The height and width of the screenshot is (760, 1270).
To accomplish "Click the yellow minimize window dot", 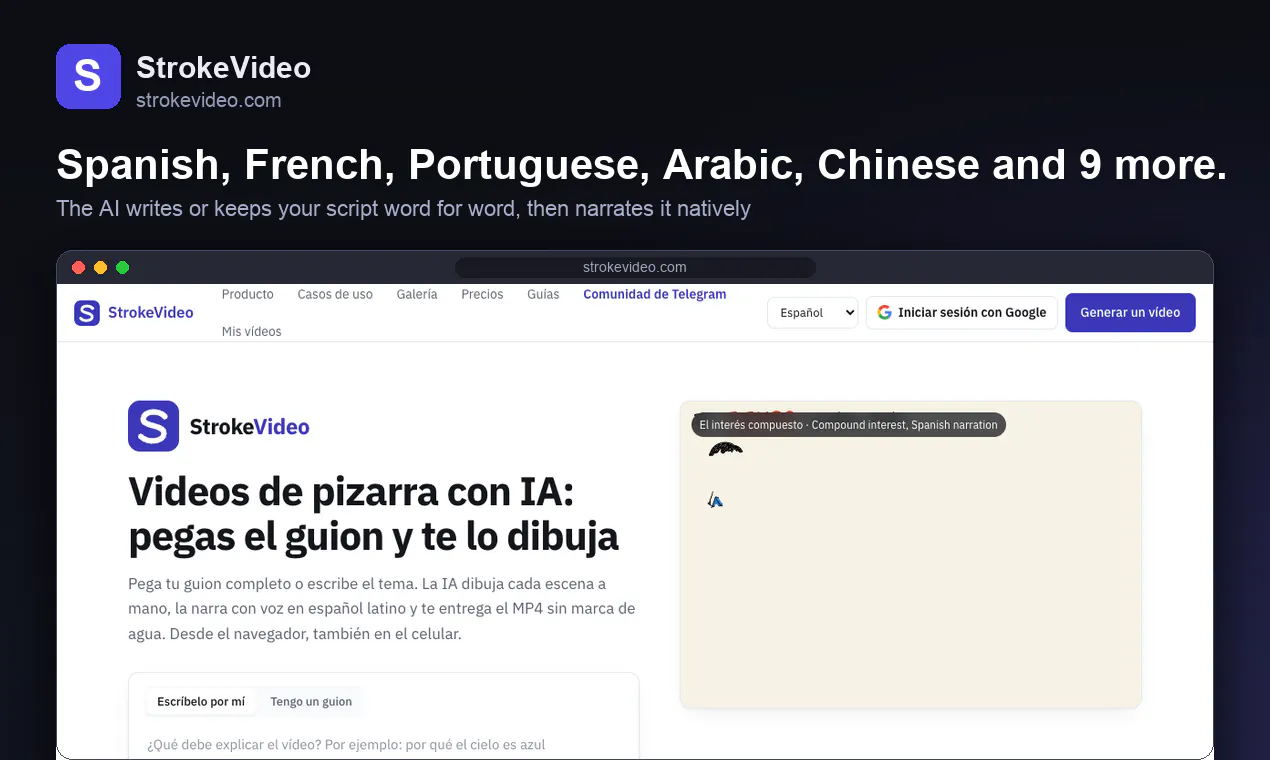I will point(100,267).
